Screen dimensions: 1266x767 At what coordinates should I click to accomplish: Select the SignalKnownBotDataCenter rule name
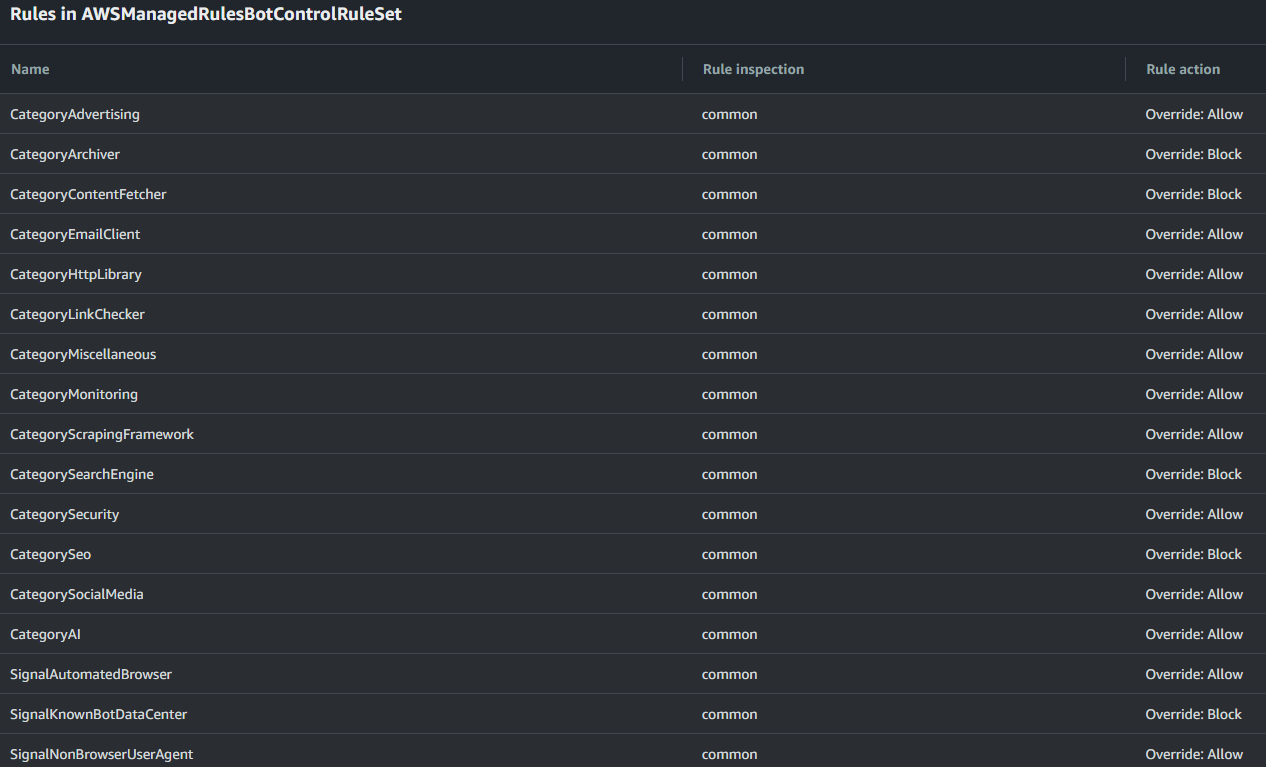coord(98,714)
